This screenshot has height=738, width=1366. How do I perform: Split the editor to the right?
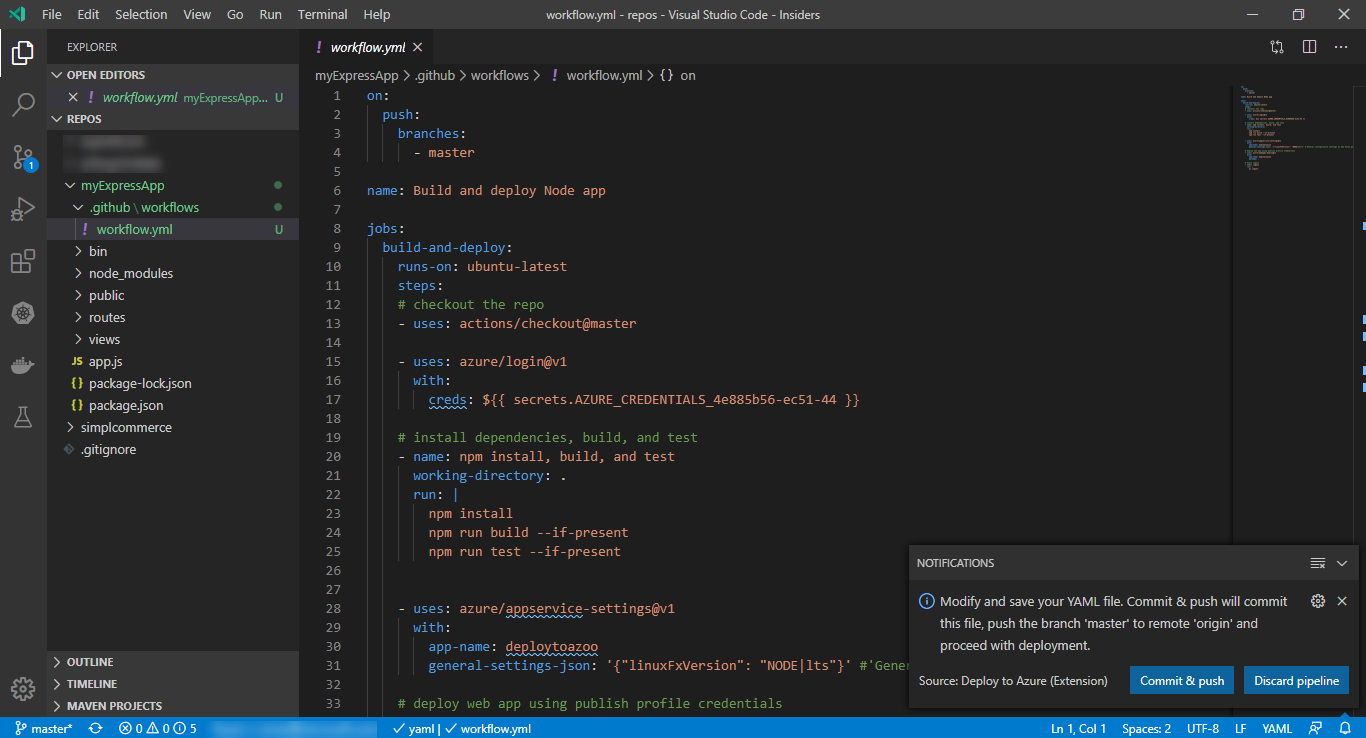(x=1309, y=47)
